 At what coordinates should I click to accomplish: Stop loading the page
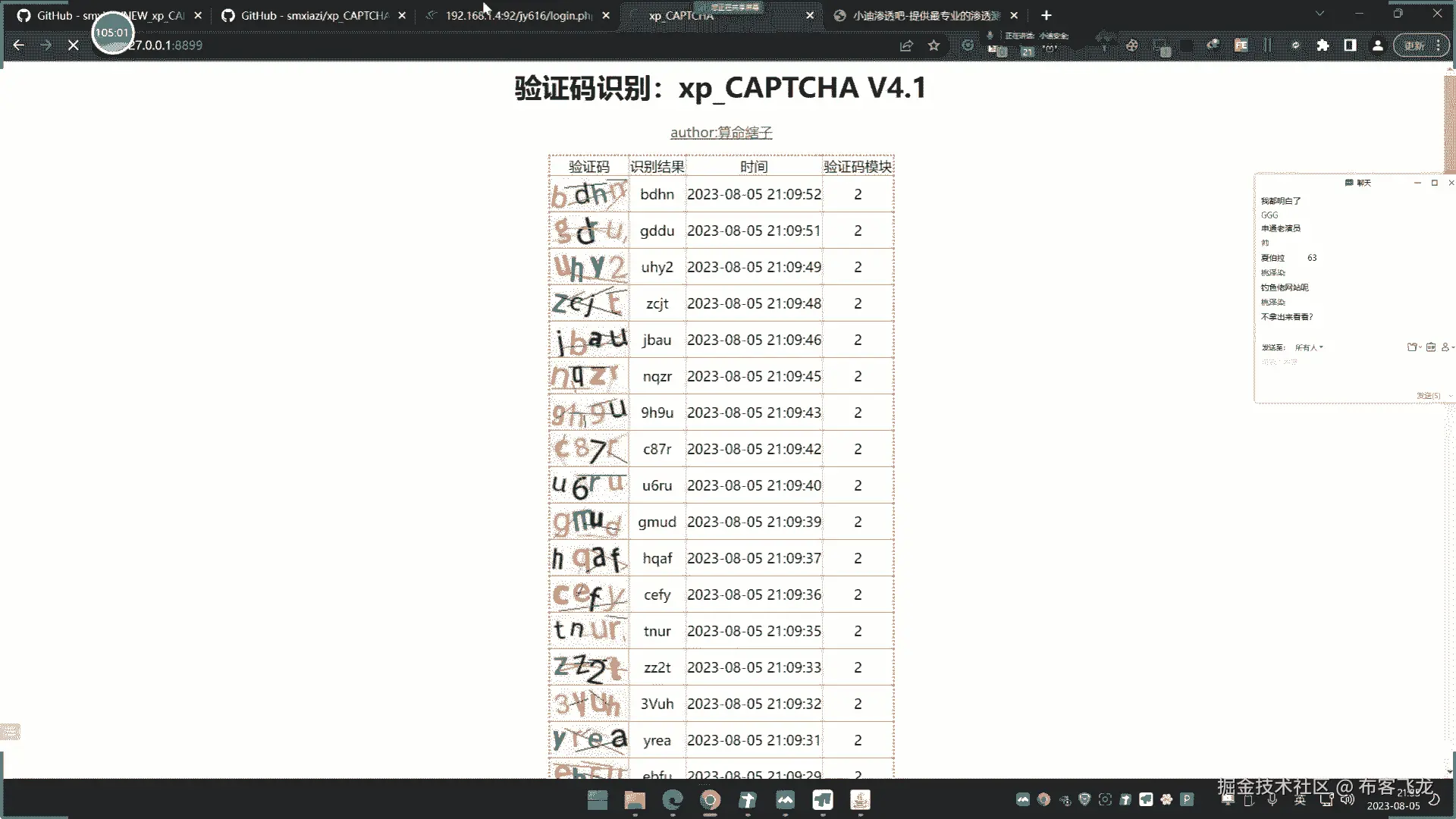click(x=74, y=45)
